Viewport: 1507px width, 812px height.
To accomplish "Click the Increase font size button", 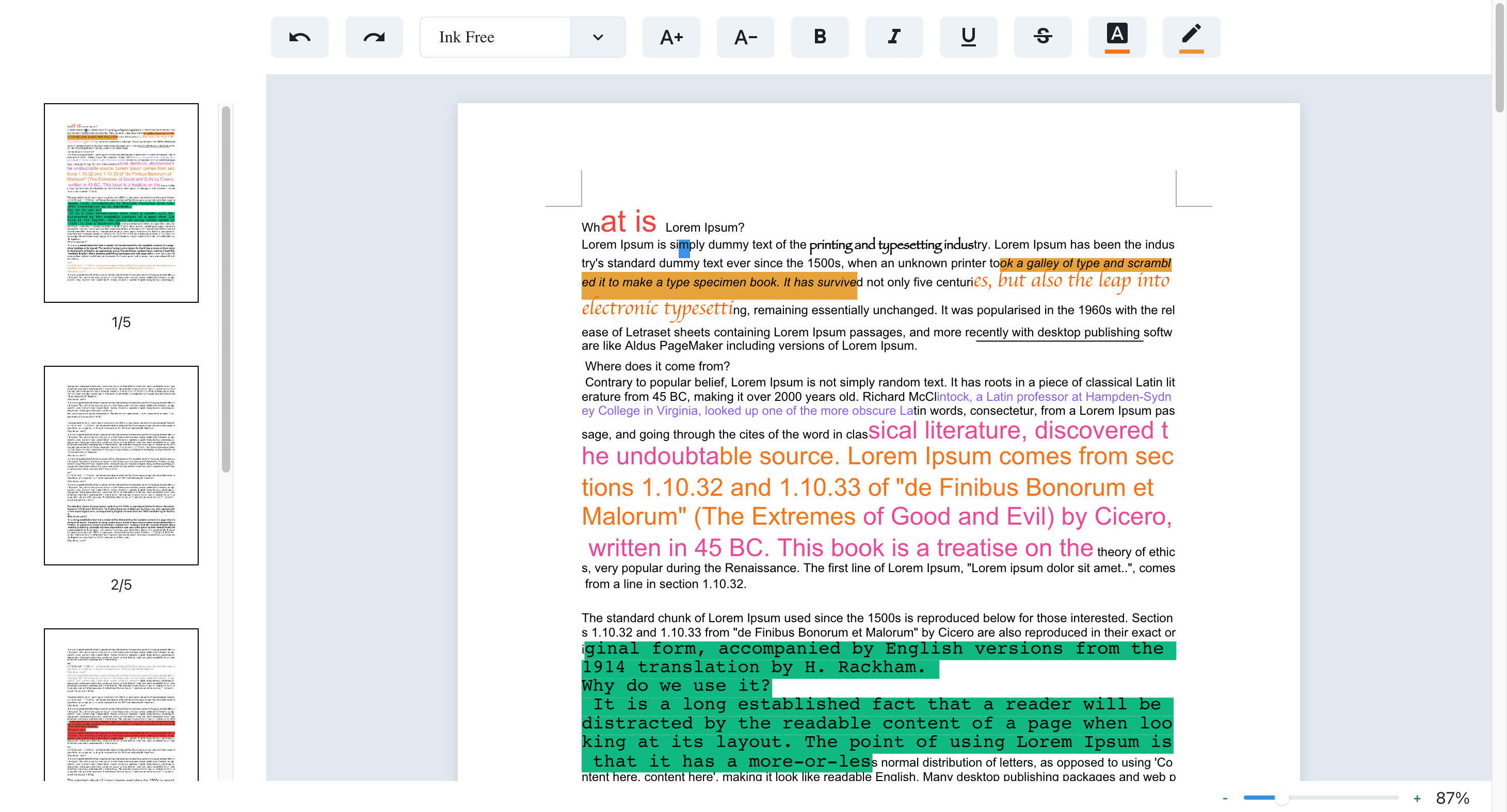I will coord(670,37).
